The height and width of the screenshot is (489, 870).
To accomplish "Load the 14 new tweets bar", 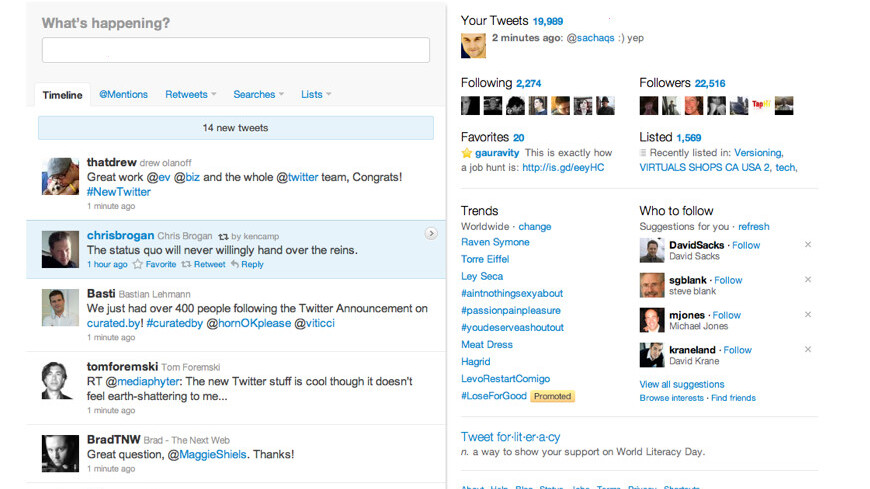I will tap(235, 128).
